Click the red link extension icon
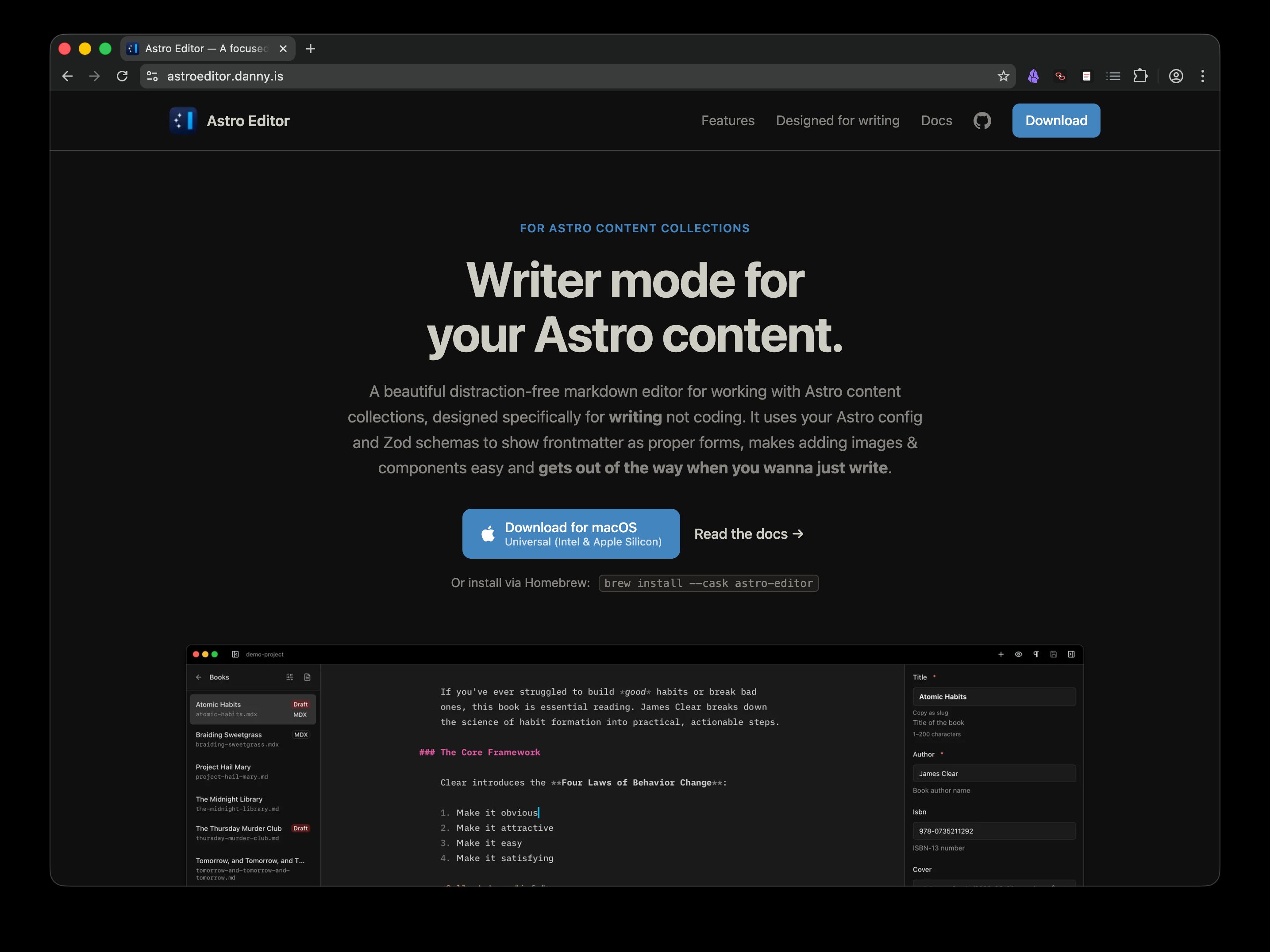The width and height of the screenshot is (1270, 952). click(x=1060, y=77)
